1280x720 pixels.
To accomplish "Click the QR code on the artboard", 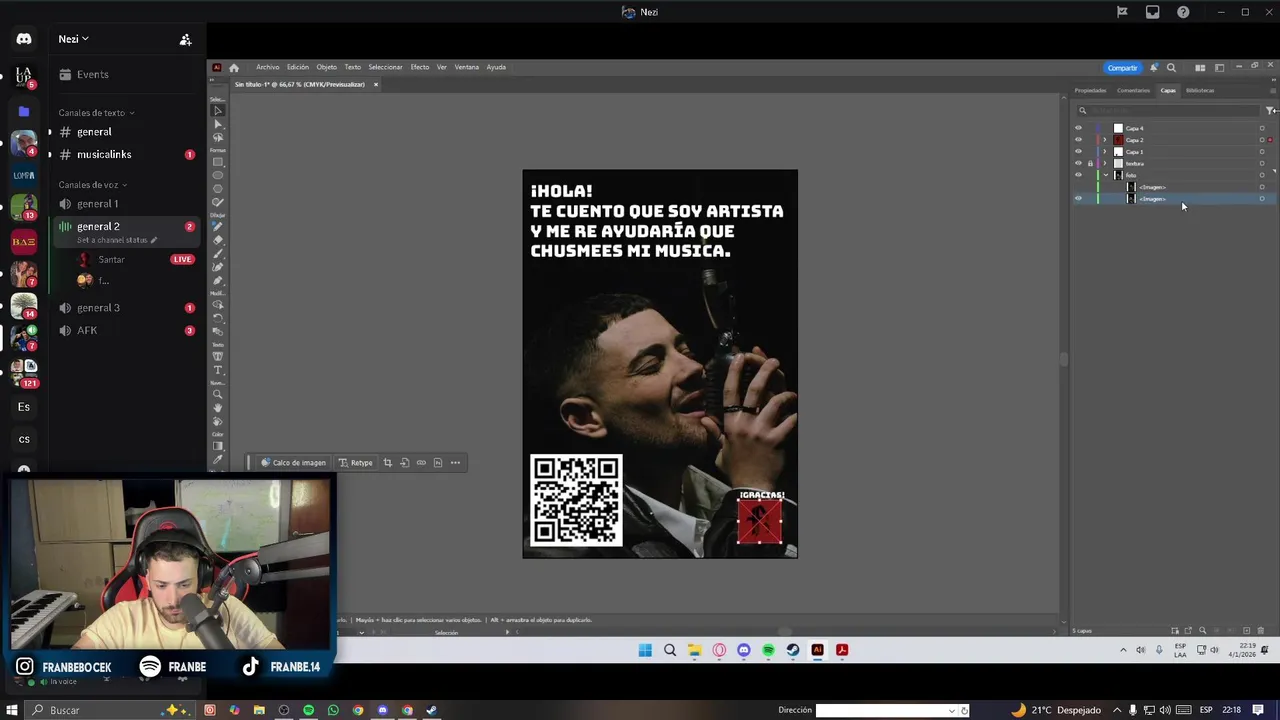I will (x=576, y=500).
